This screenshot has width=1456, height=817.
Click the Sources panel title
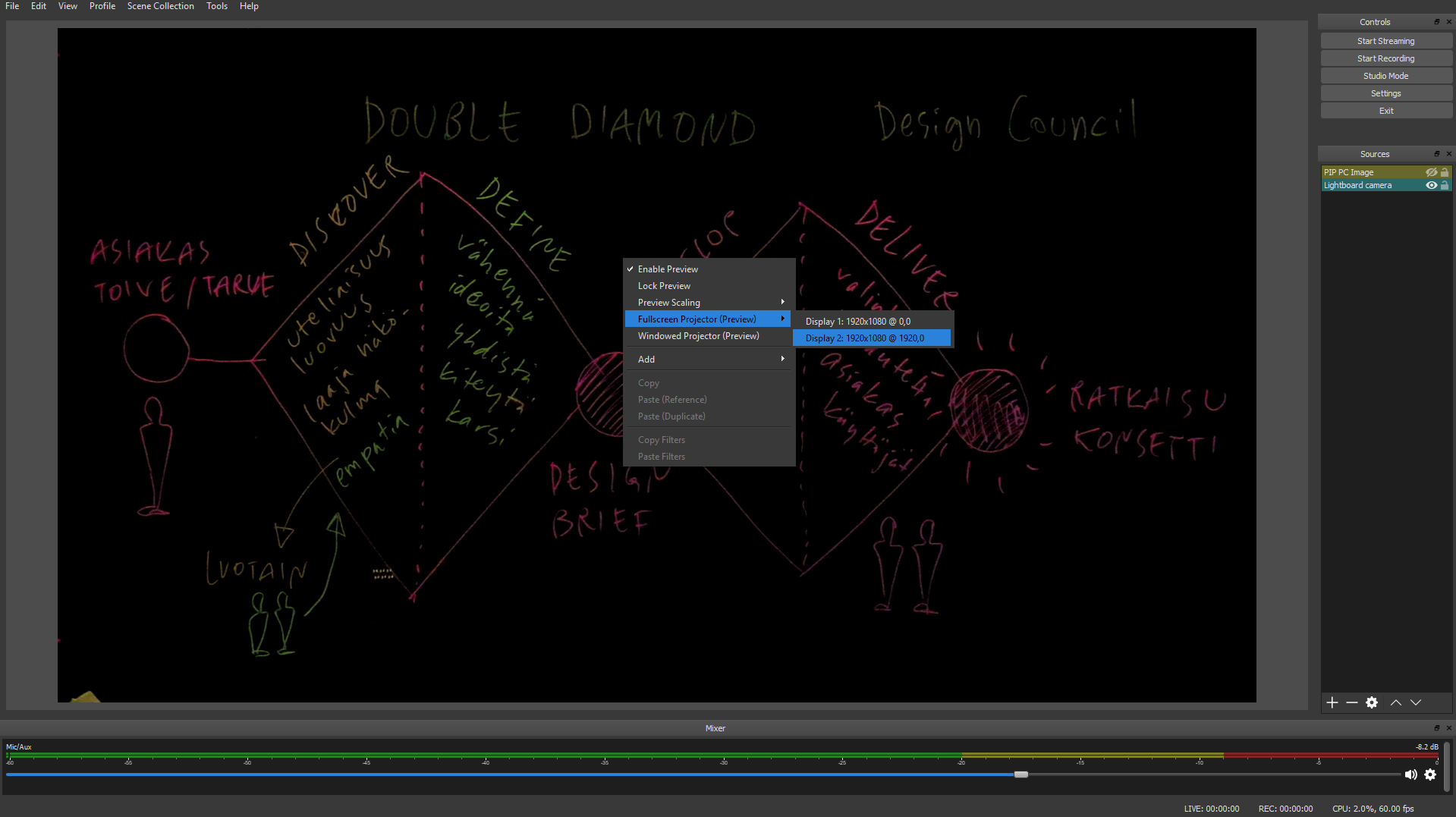[x=1375, y=154]
